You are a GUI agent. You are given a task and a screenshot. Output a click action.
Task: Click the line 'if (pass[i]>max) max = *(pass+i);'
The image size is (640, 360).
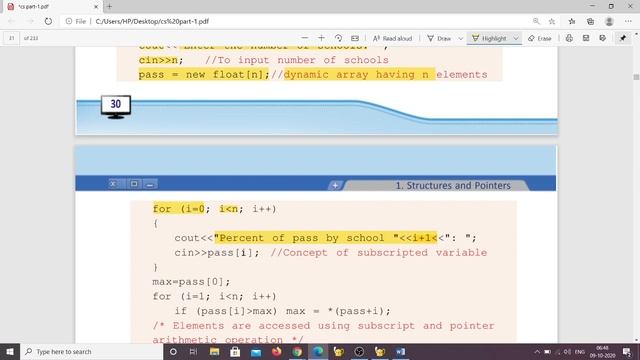pyautogui.click(x=282, y=311)
